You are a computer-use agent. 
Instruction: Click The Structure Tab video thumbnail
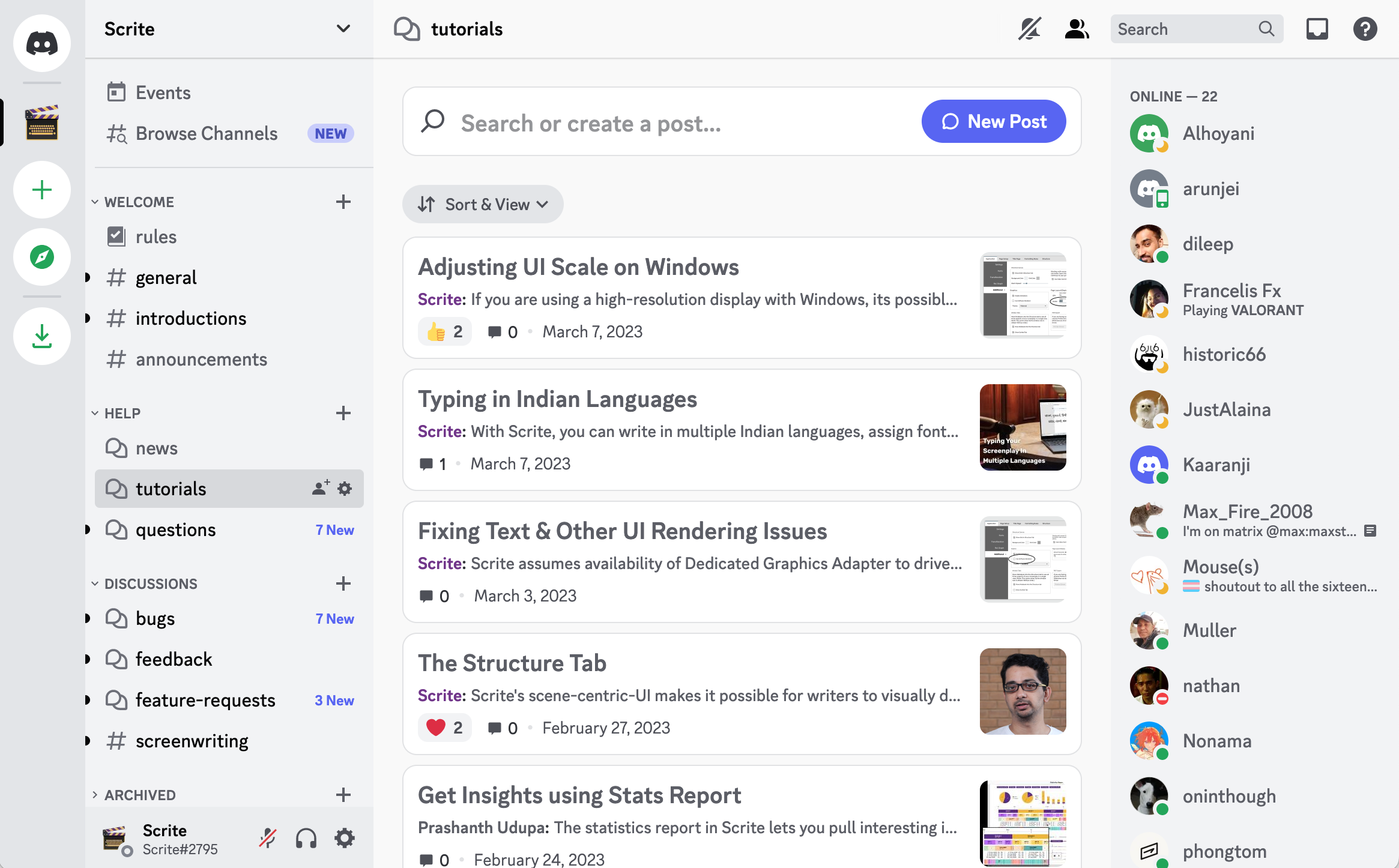(1023, 692)
